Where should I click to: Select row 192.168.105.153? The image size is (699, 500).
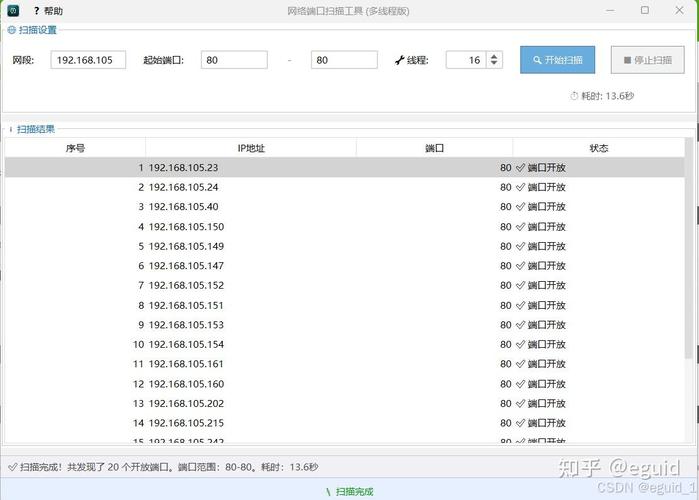pyautogui.click(x=345, y=325)
